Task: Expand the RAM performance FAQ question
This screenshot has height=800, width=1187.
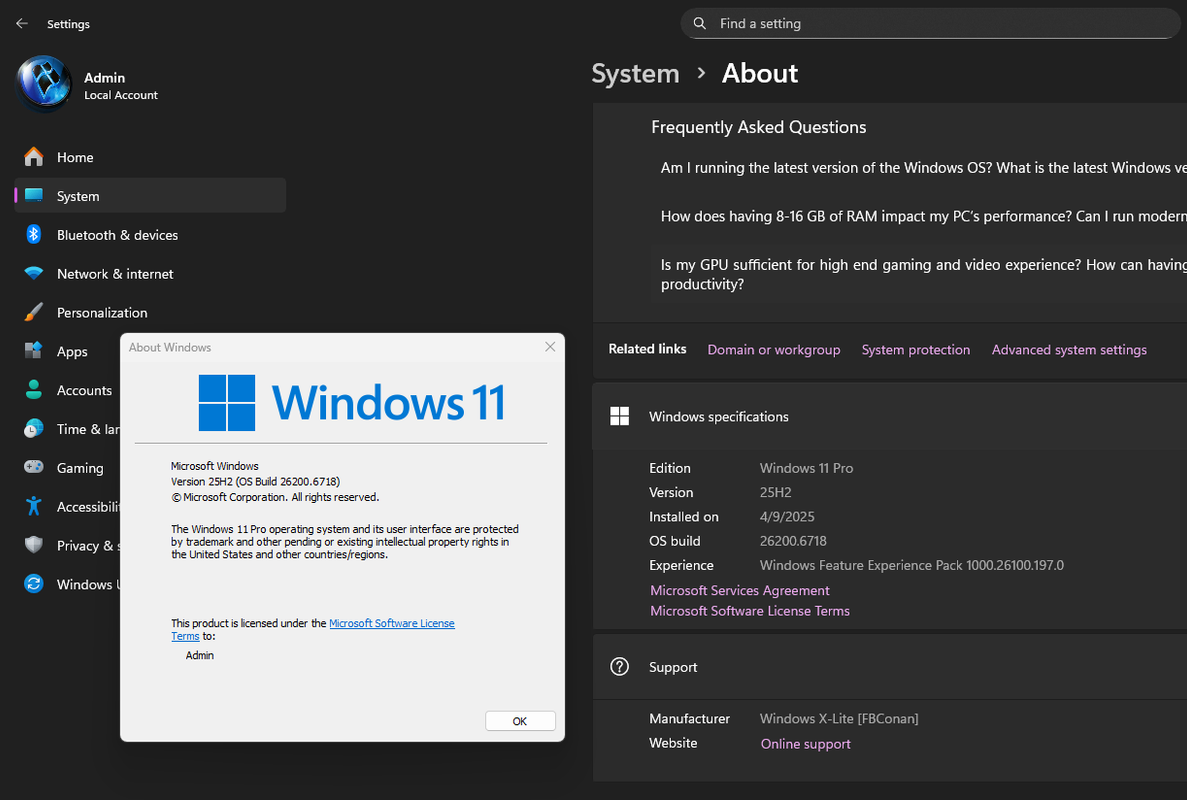Action: click(919, 216)
